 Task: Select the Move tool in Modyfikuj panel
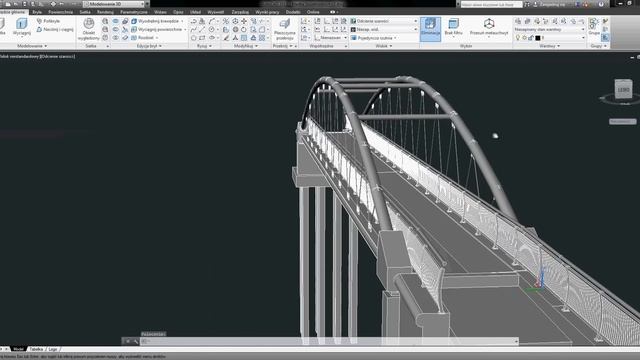244,21
